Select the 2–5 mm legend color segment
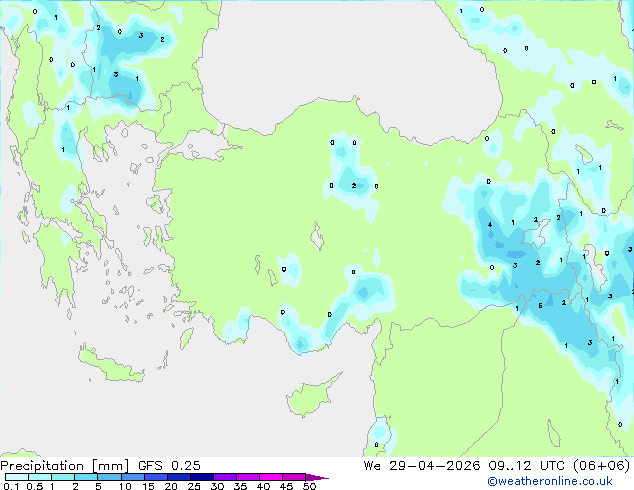Viewport: 634px width, 490px height. pos(86,477)
